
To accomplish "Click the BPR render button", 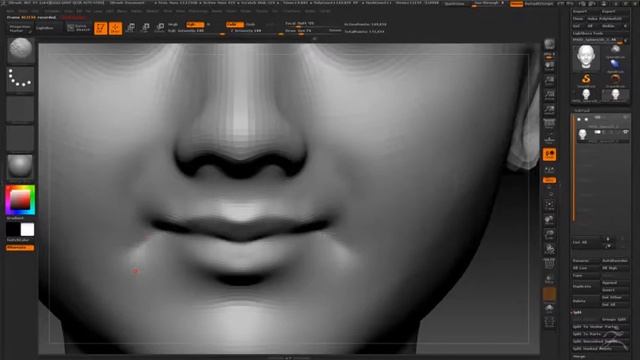I will [549, 44].
